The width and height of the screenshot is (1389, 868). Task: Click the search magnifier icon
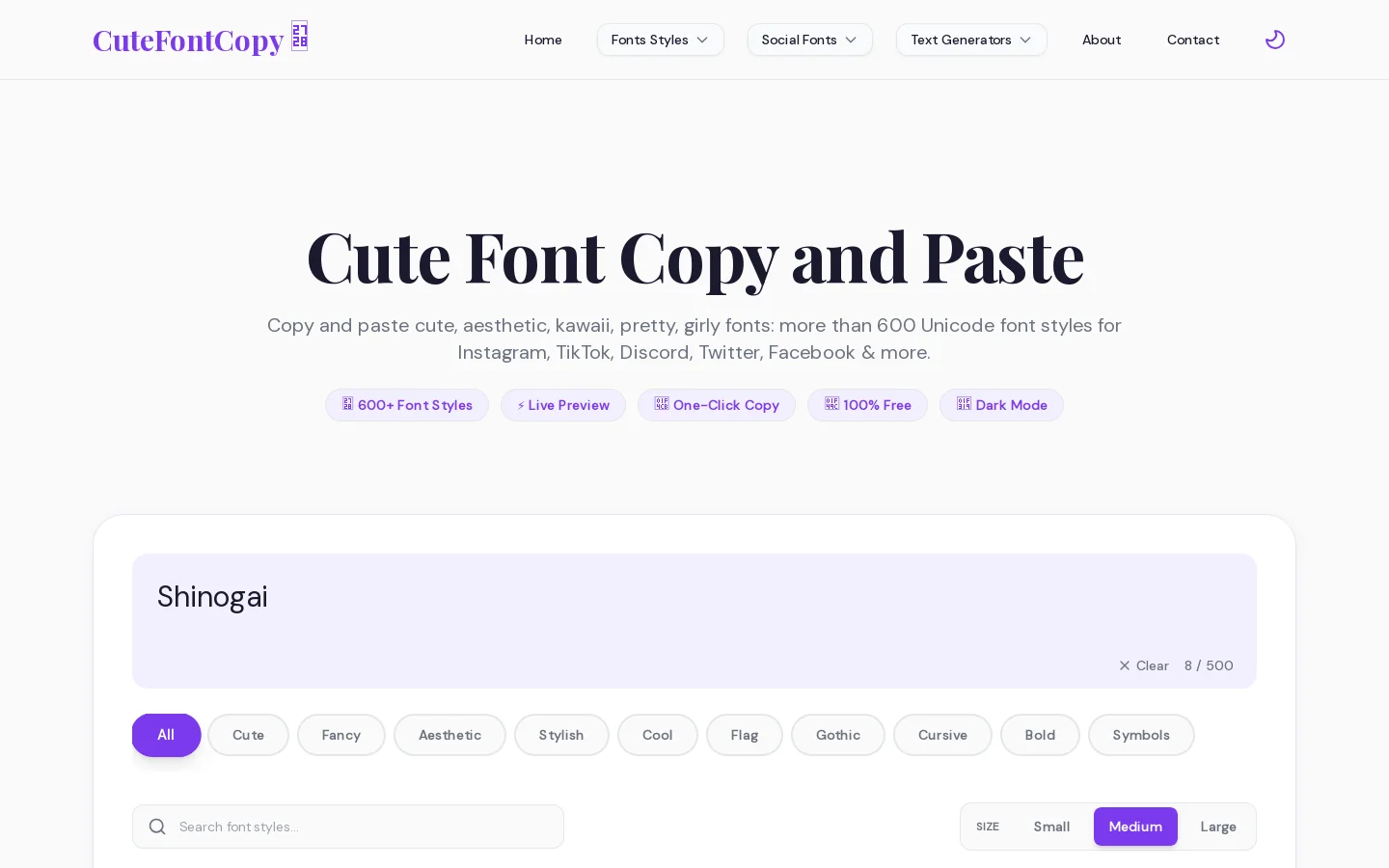(157, 827)
